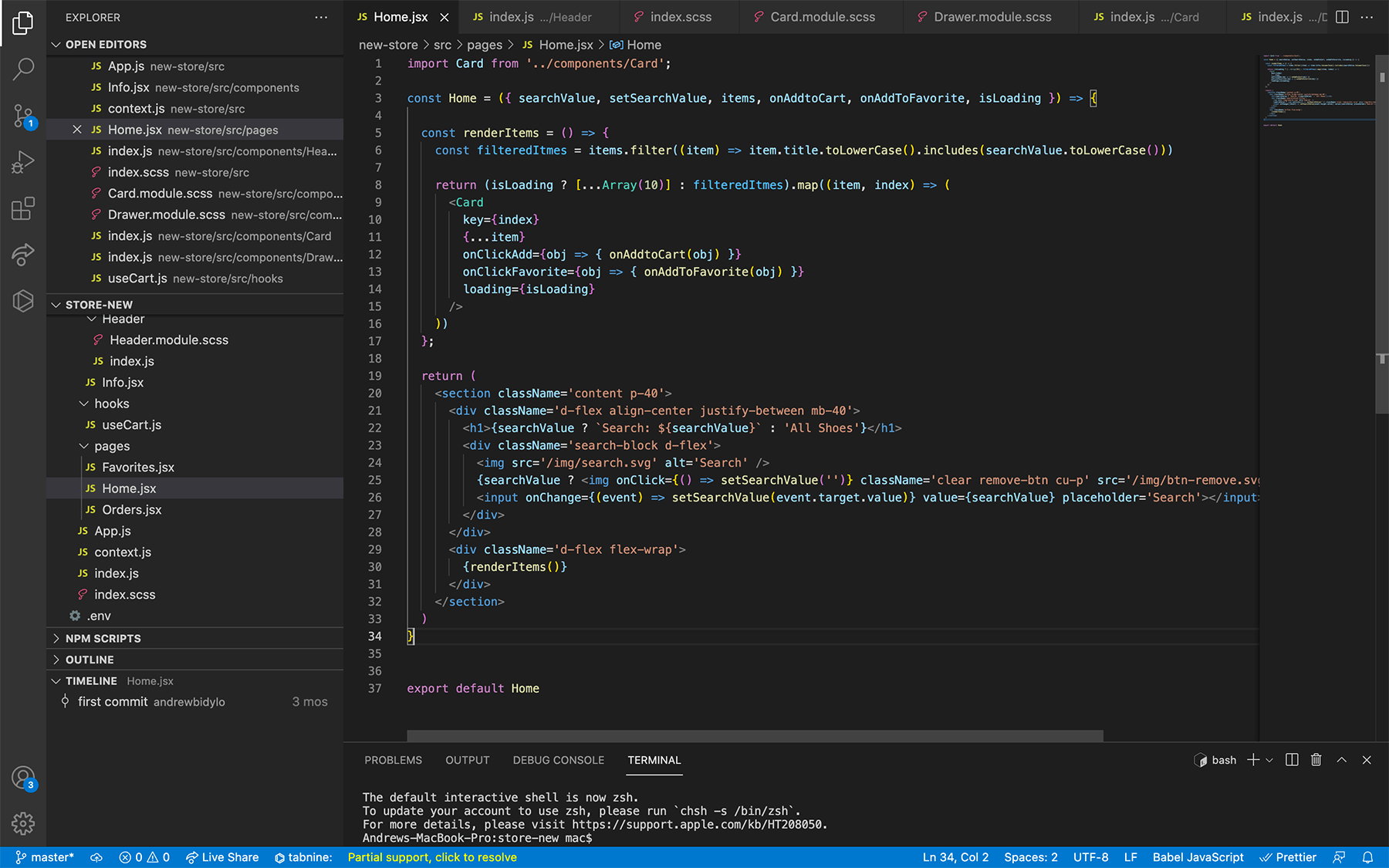The height and width of the screenshot is (868, 1389).
Task: Close Home.jsx in Open Editors list
Action: [77, 130]
